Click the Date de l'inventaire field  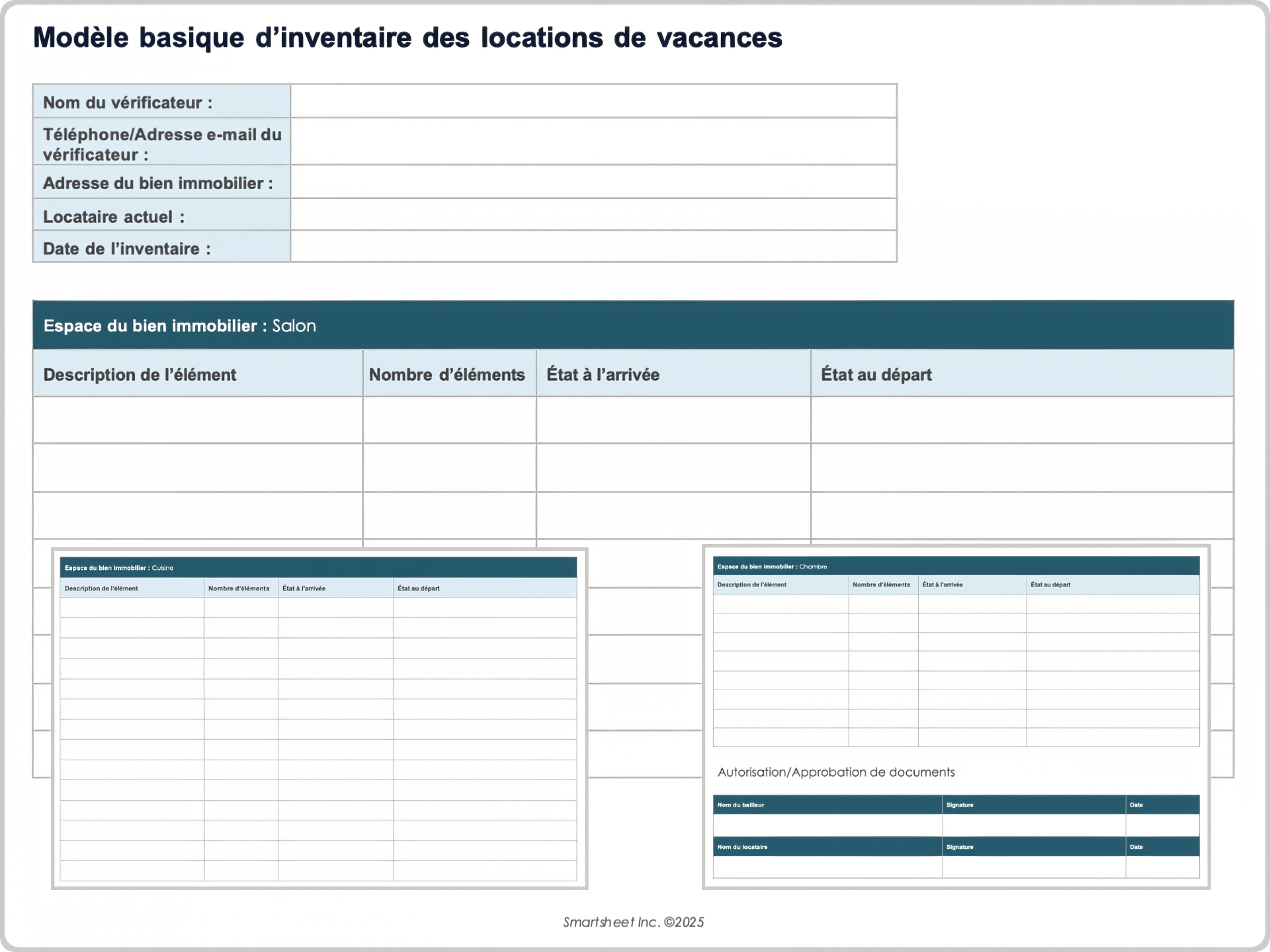pyautogui.click(x=593, y=247)
